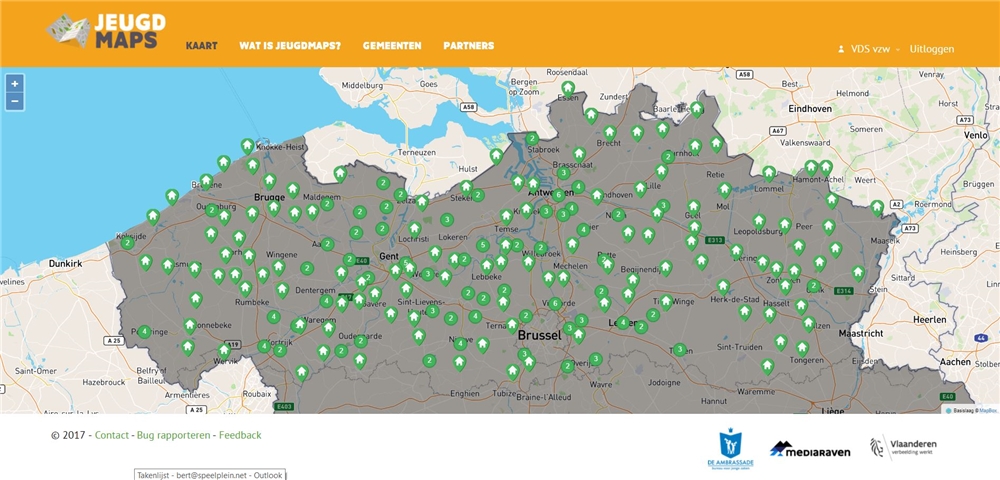Open the Feedback footer link
The image size is (1000, 480).
pyautogui.click(x=240, y=435)
